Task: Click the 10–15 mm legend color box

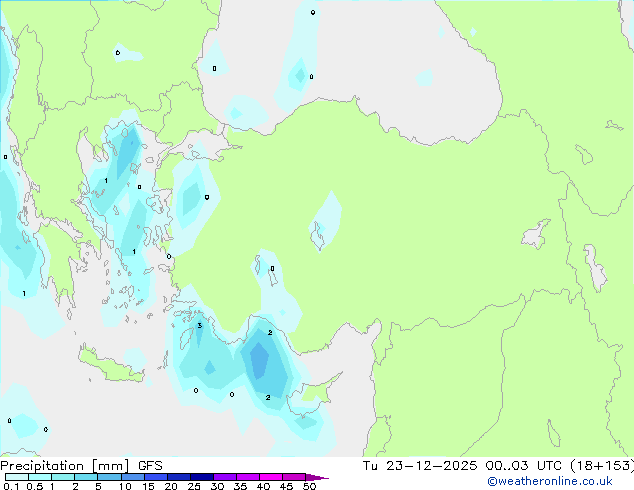Action: point(133,477)
